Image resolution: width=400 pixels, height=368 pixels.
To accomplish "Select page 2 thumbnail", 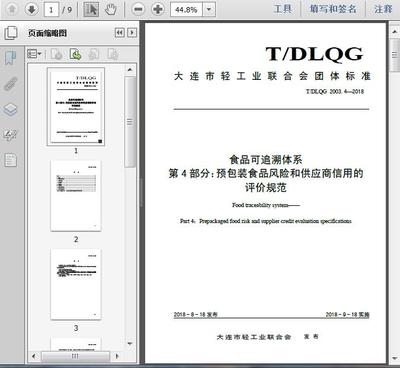I will 76,196.
